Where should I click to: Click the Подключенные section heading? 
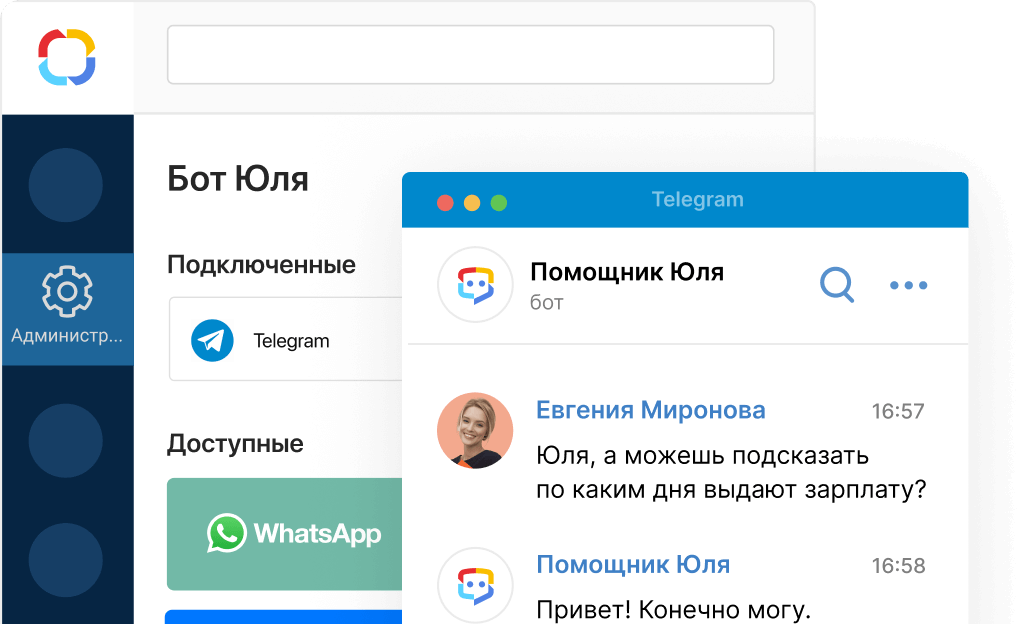coord(261,265)
